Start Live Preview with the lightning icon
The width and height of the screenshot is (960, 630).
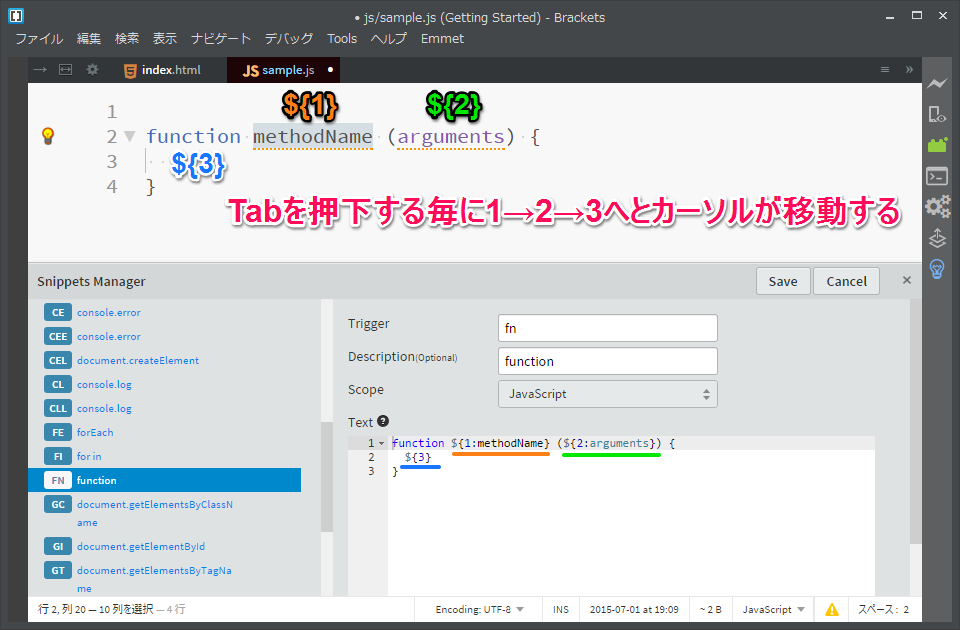point(937,83)
